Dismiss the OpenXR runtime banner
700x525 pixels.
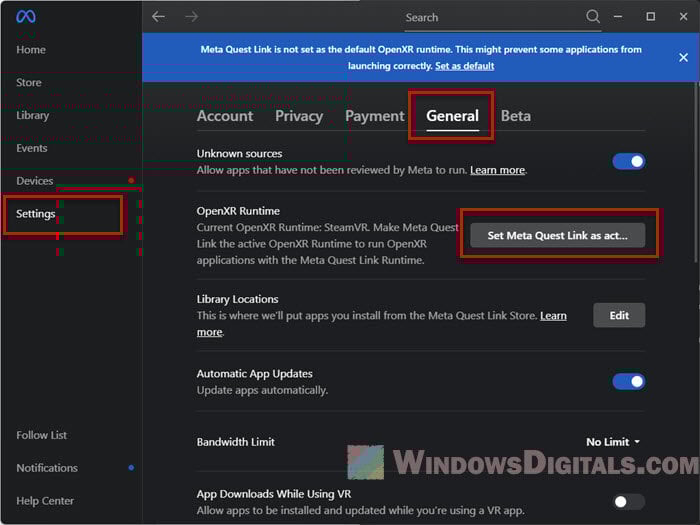[x=683, y=57]
